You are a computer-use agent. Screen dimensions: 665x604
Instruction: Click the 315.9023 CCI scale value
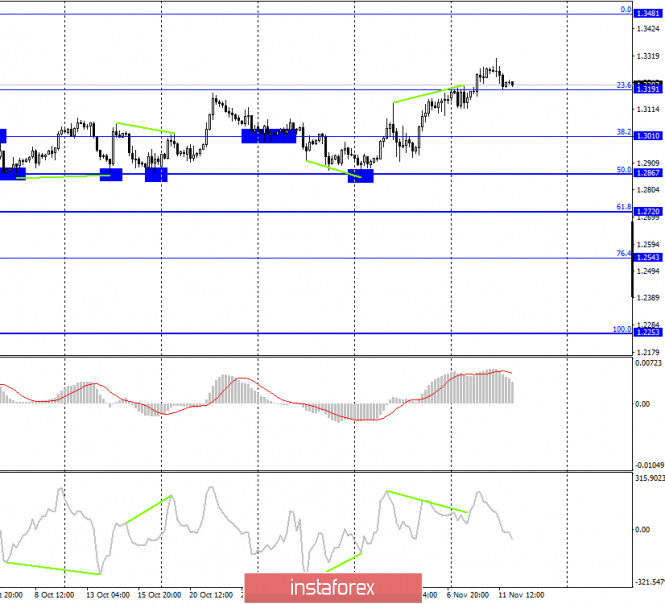(x=650, y=478)
